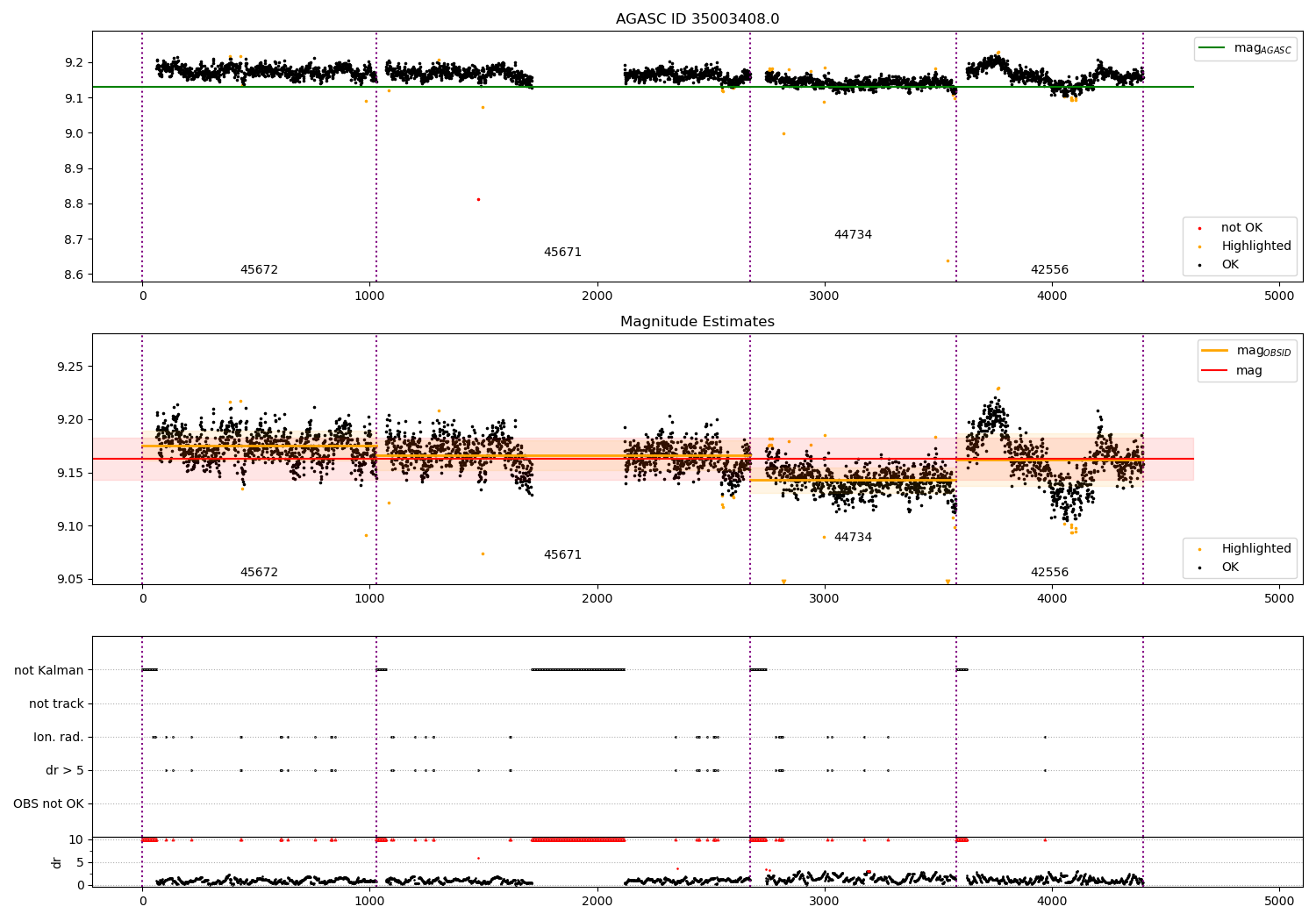Image resolution: width=1316 pixels, height=921 pixels.
Task: Click OBSID label 45671 in Magnitude Estimates panel
Action: (x=562, y=555)
